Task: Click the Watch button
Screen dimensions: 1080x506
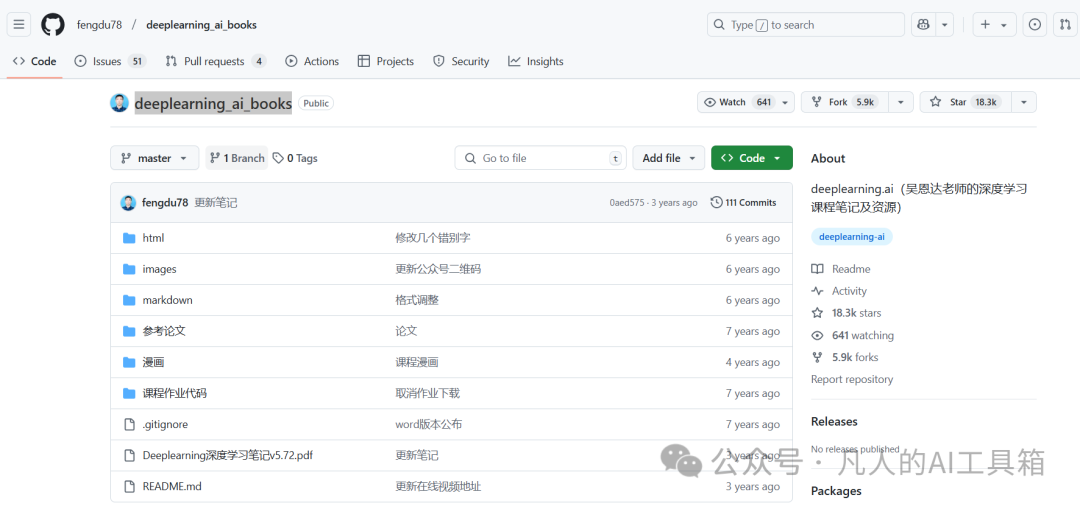Action: (746, 102)
